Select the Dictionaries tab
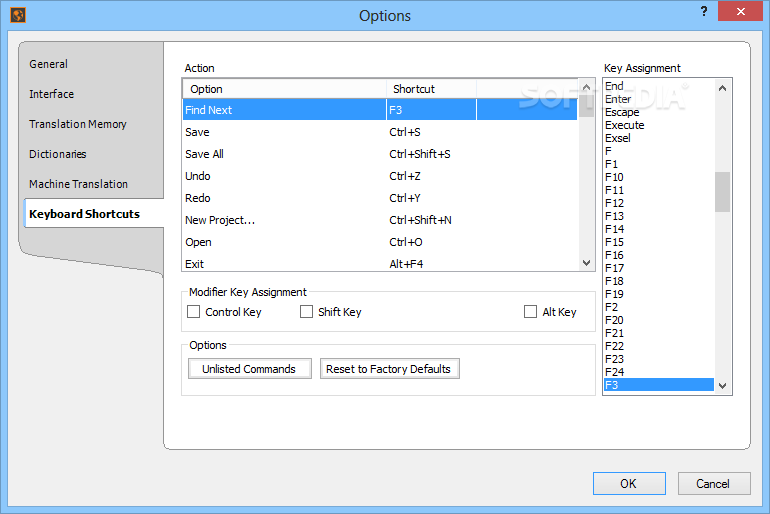This screenshot has width=770, height=514. (x=57, y=154)
